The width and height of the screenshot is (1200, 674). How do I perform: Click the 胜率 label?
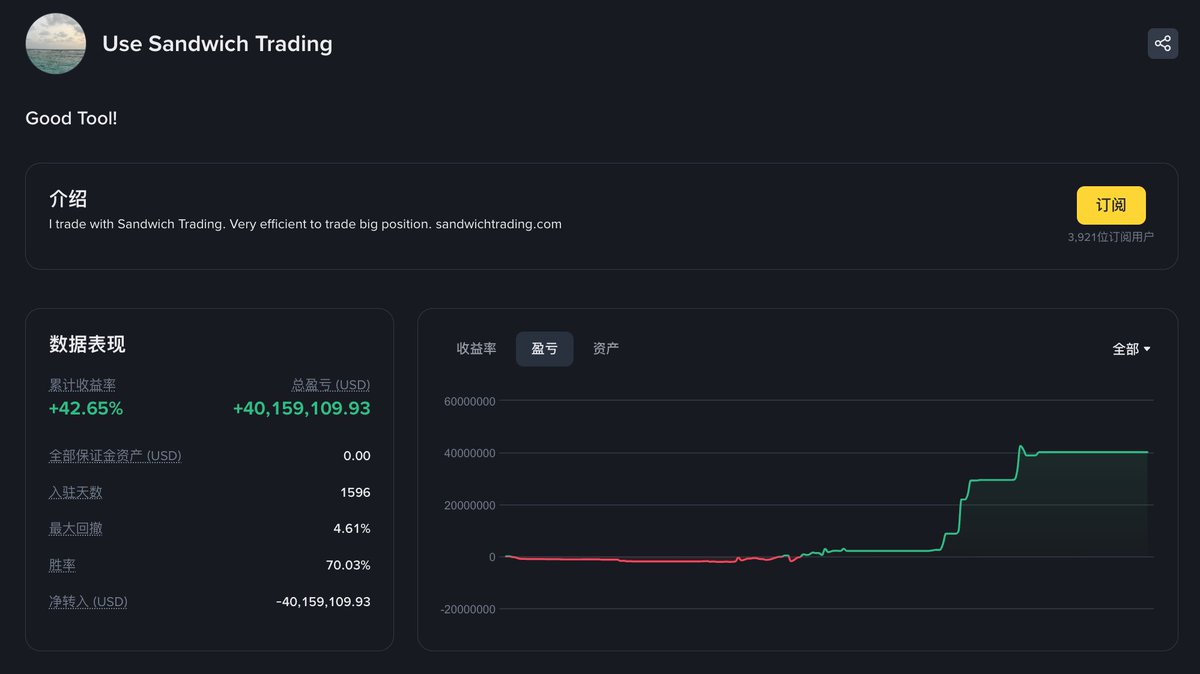[x=62, y=565]
